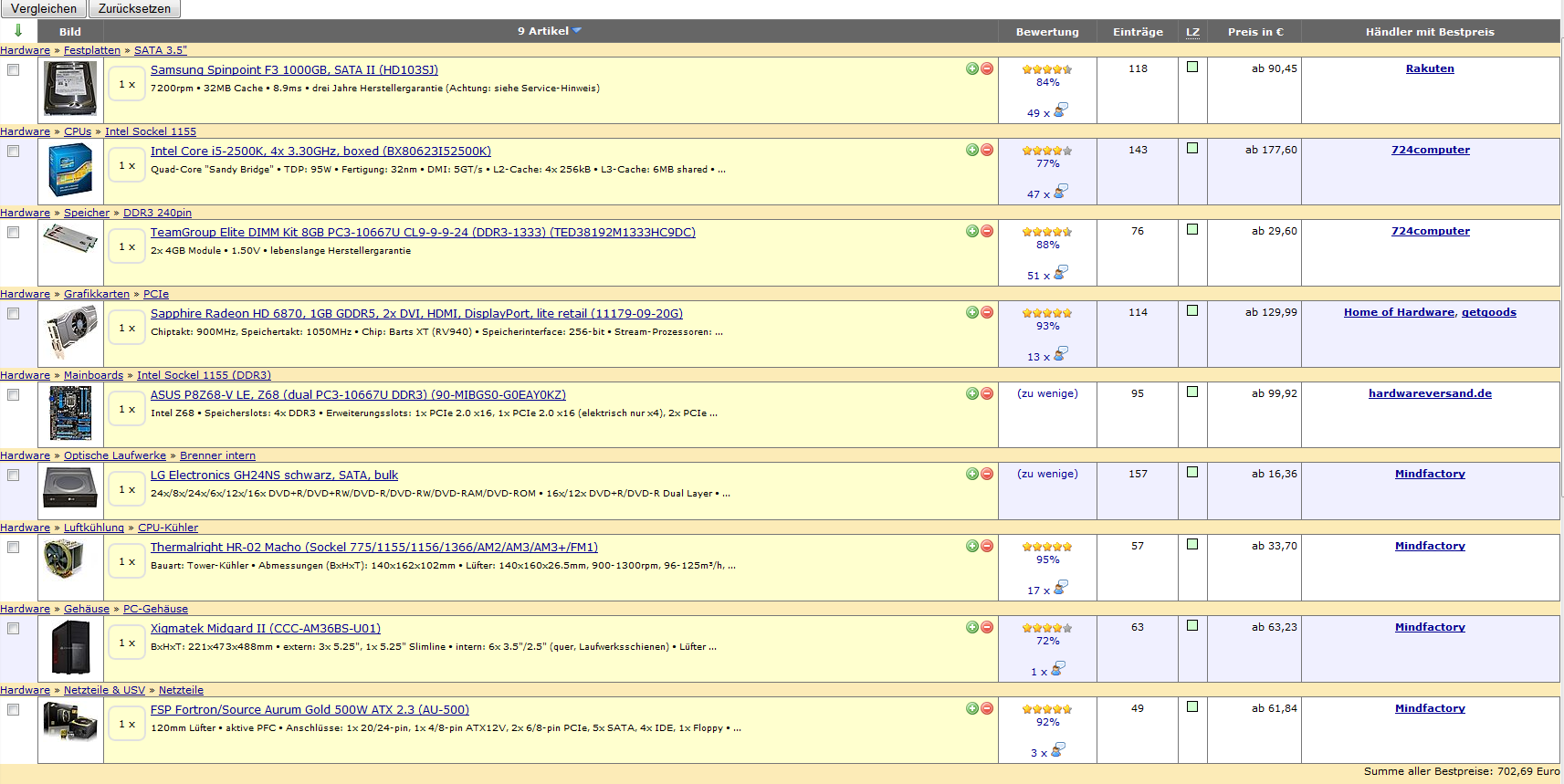The image size is (1564, 784).
Task: Open Sapphire Radeon HD 6870 product link
Action: pyautogui.click(x=416, y=313)
